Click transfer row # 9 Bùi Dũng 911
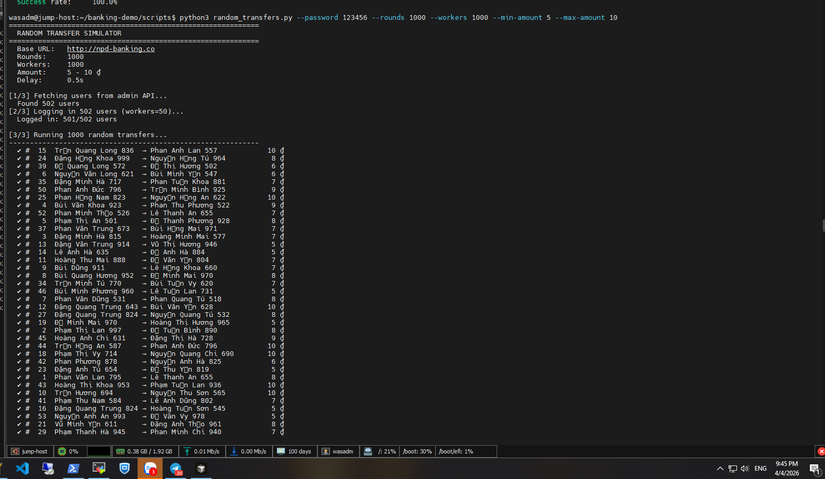The image size is (825, 479). (150, 268)
